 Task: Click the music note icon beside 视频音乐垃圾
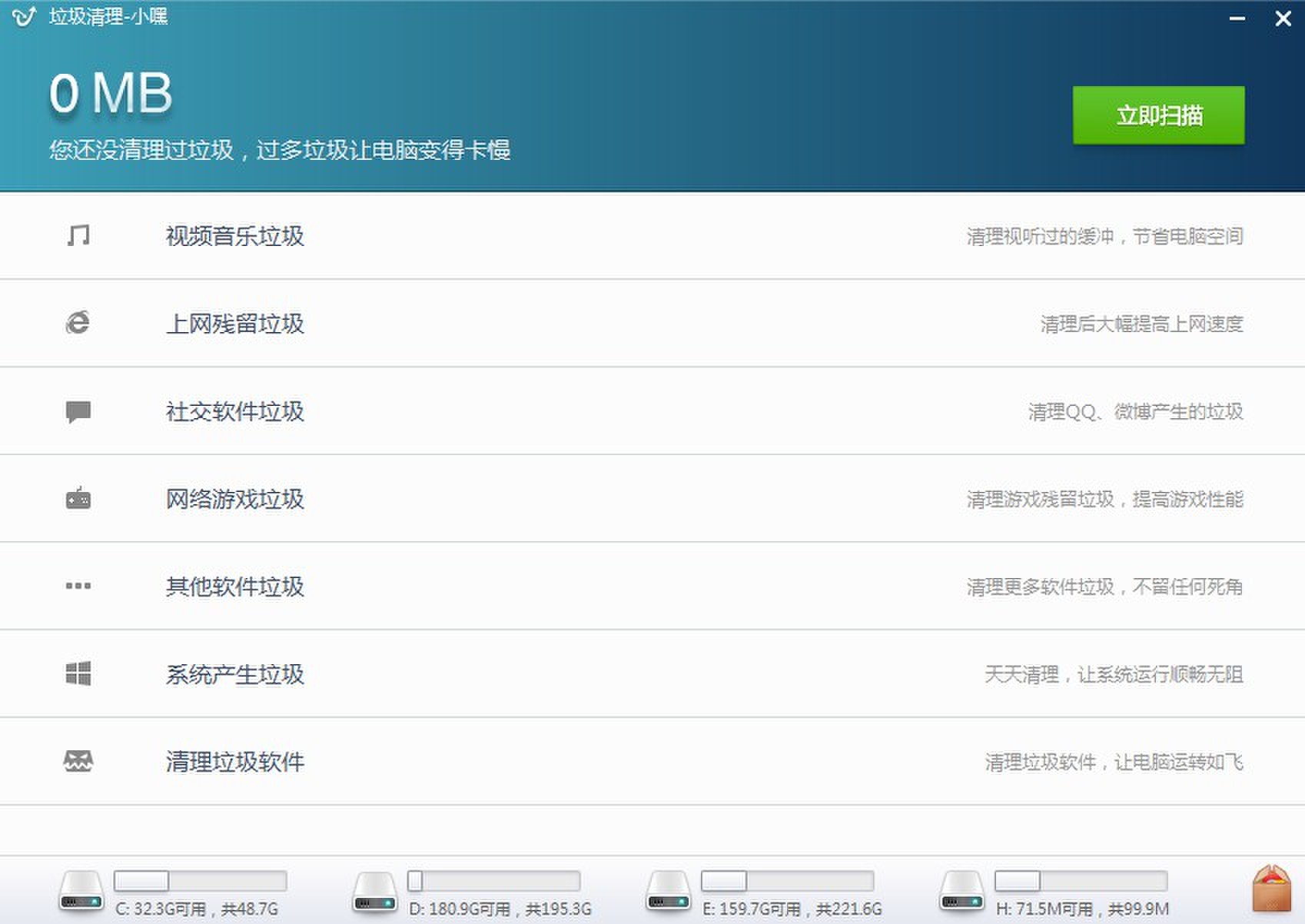79,235
